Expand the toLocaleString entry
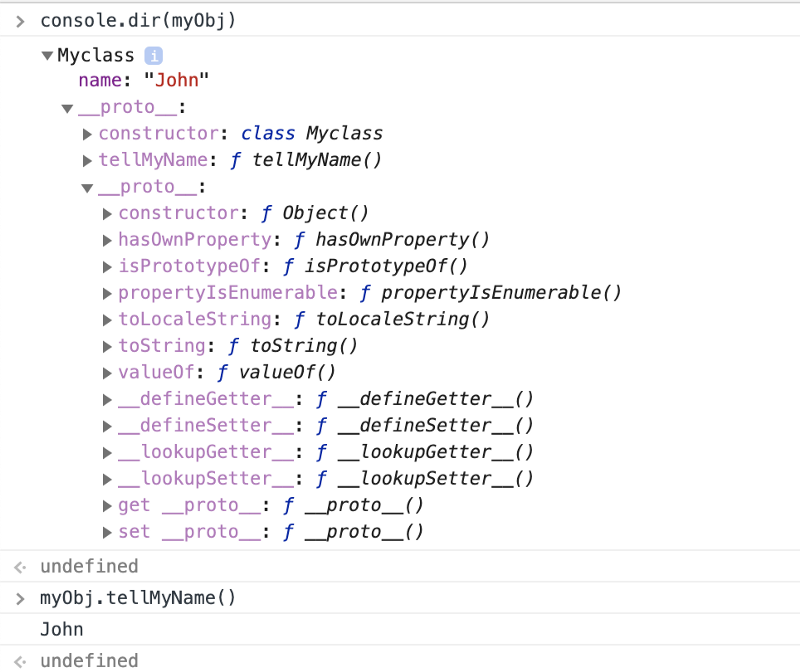 coord(108,320)
